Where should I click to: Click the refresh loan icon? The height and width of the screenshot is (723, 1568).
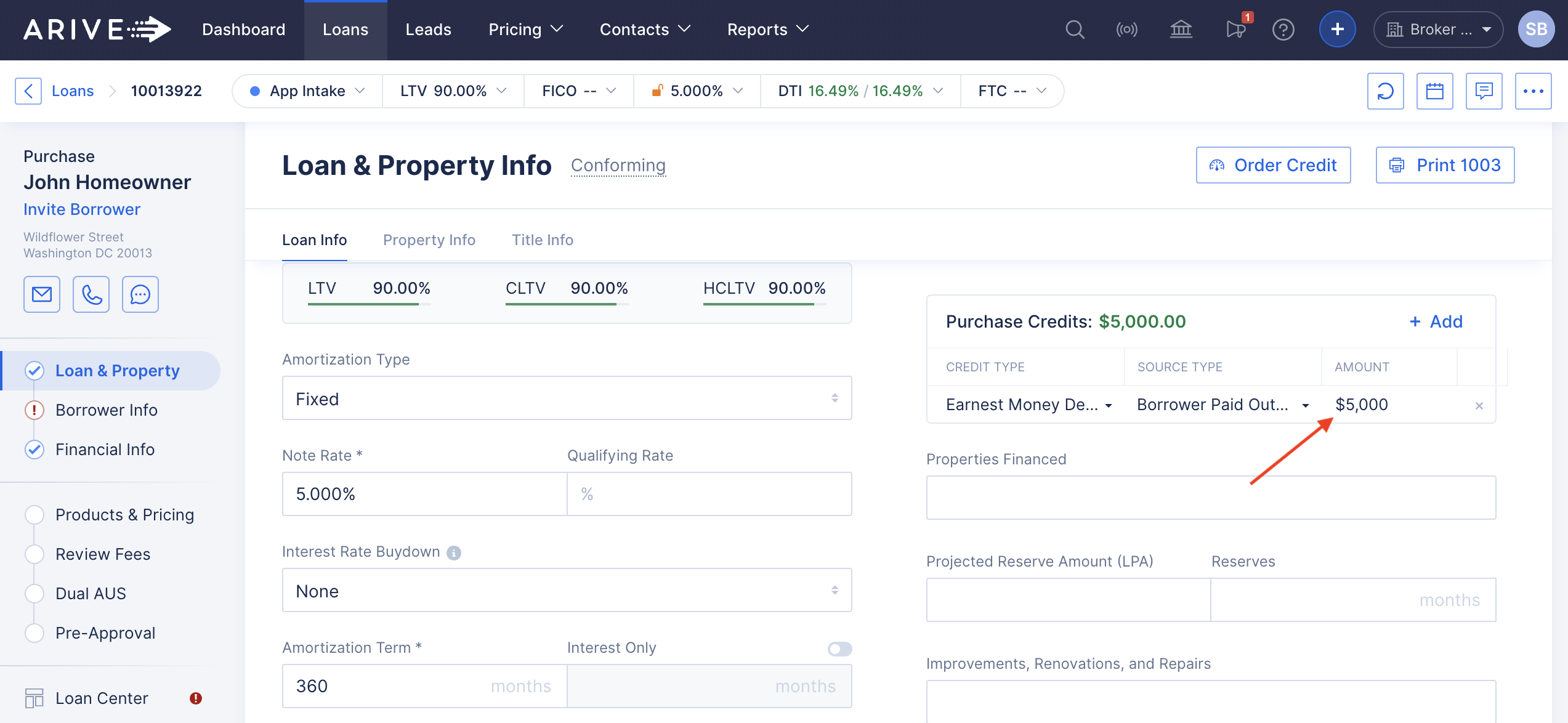pyautogui.click(x=1385, y=91)
